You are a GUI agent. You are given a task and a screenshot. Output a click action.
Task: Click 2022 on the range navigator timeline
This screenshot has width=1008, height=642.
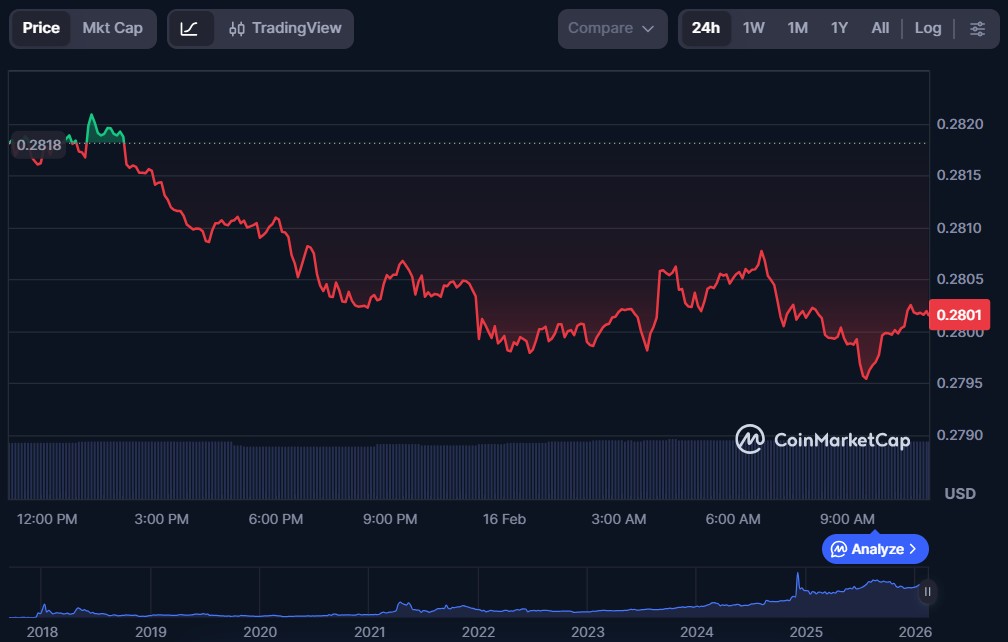point(479,631)
